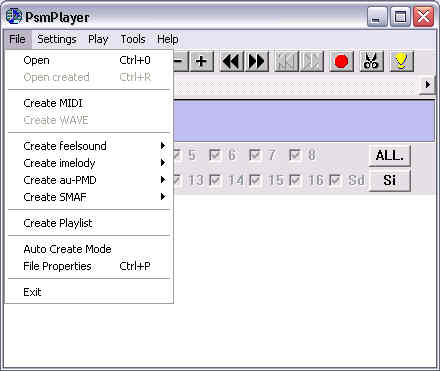Open the File menu
Screen dimensions: 440x371
(17, 39)
